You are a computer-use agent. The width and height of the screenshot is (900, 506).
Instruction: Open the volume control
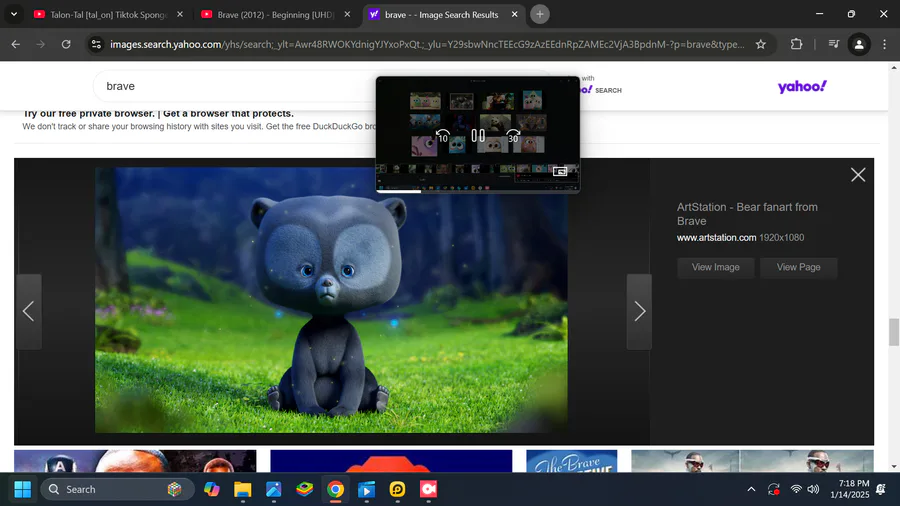813,489
